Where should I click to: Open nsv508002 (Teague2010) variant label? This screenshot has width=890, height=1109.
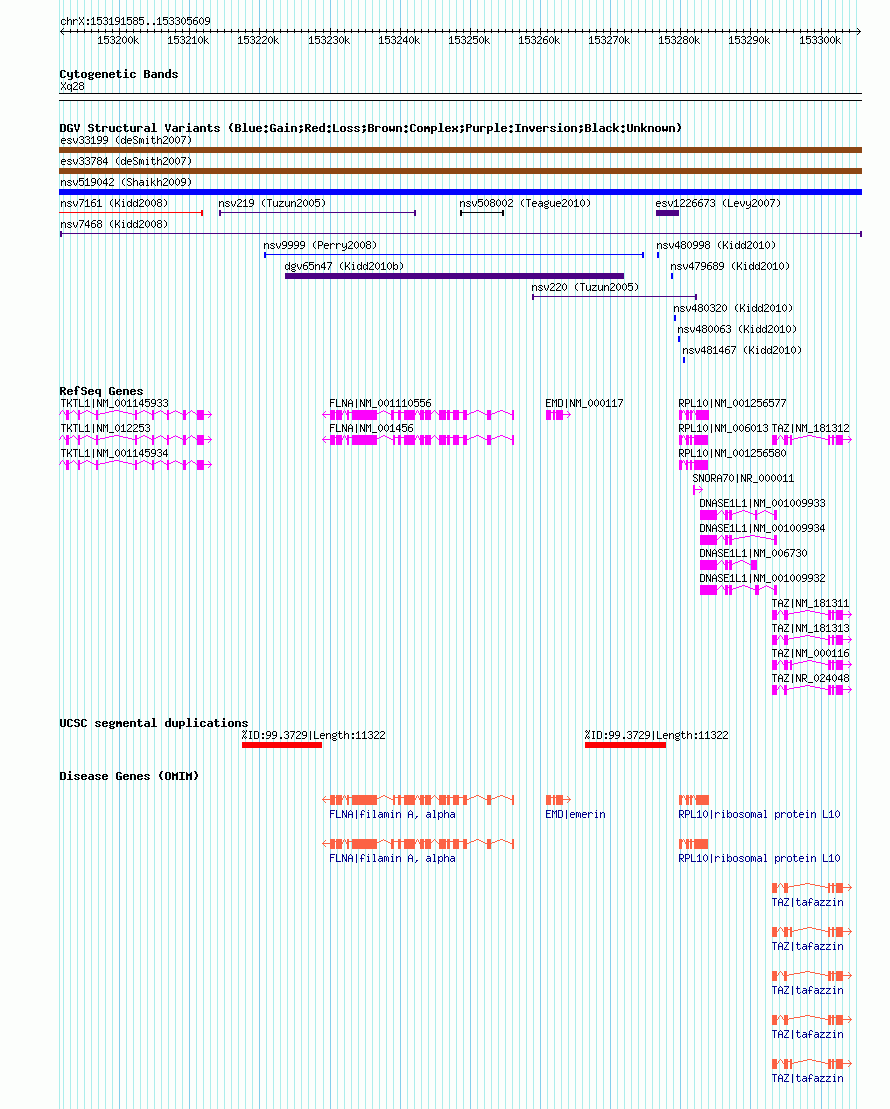tap(525, 203)
